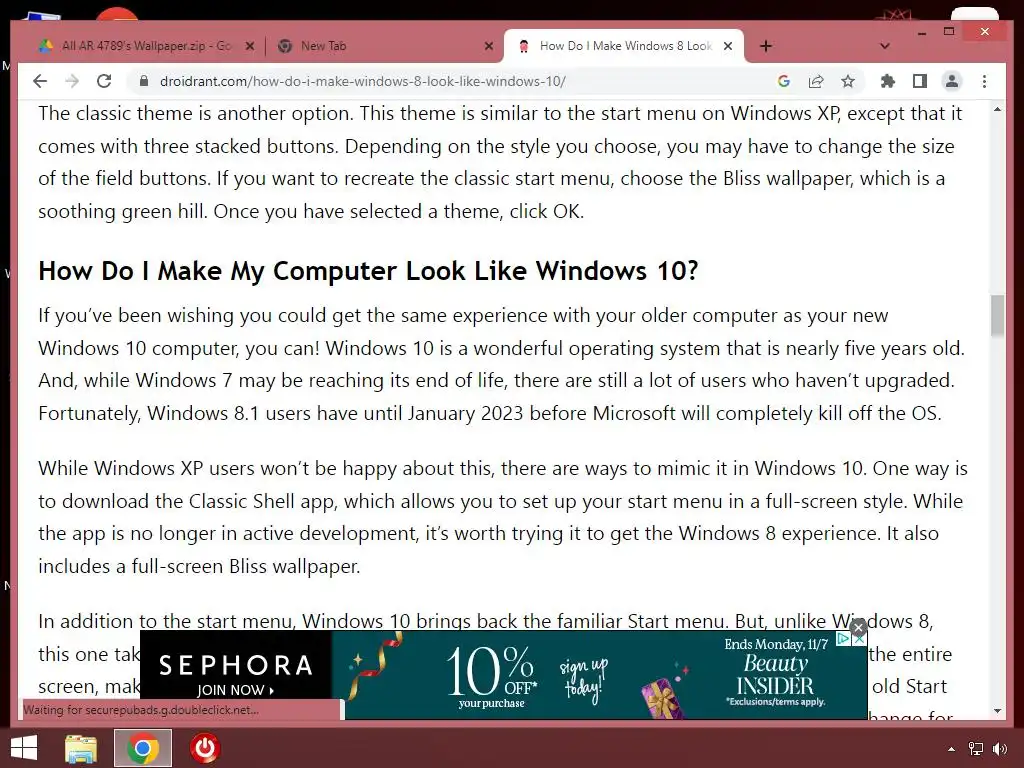This screenshot has width=1024, height=768.
Task: Click Sephora JOIN NOW in ad
Action: [236, 690]
